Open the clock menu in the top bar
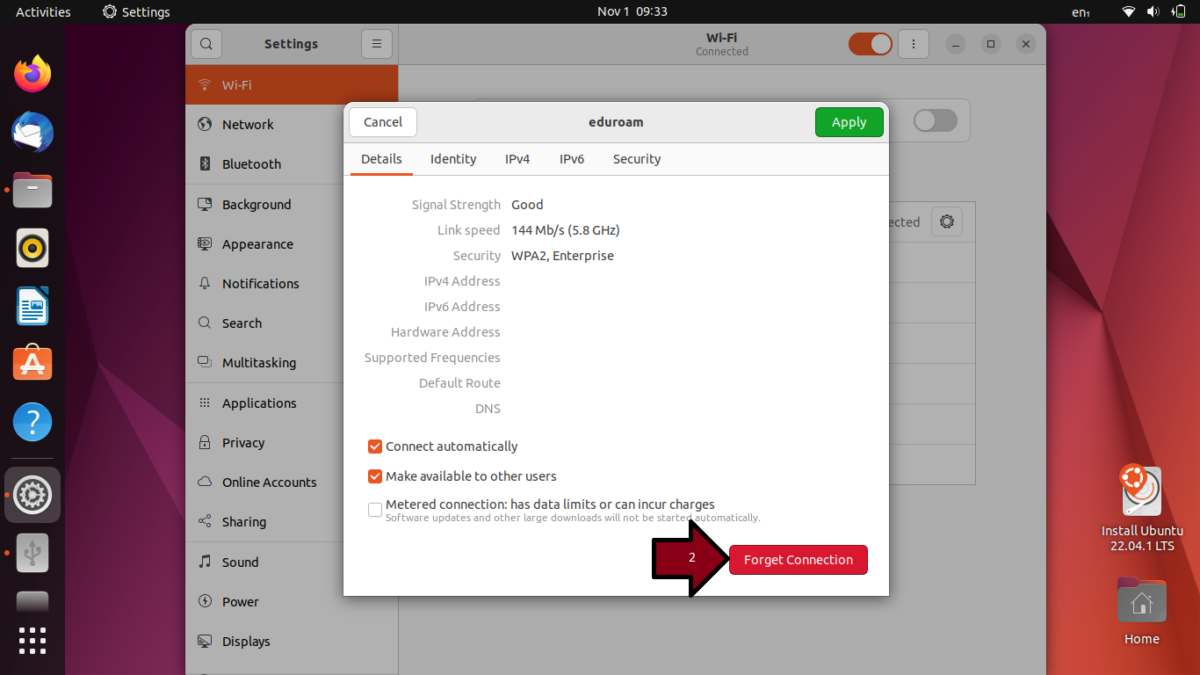Viewport: 1200px width, 675px height. [632, 11]
